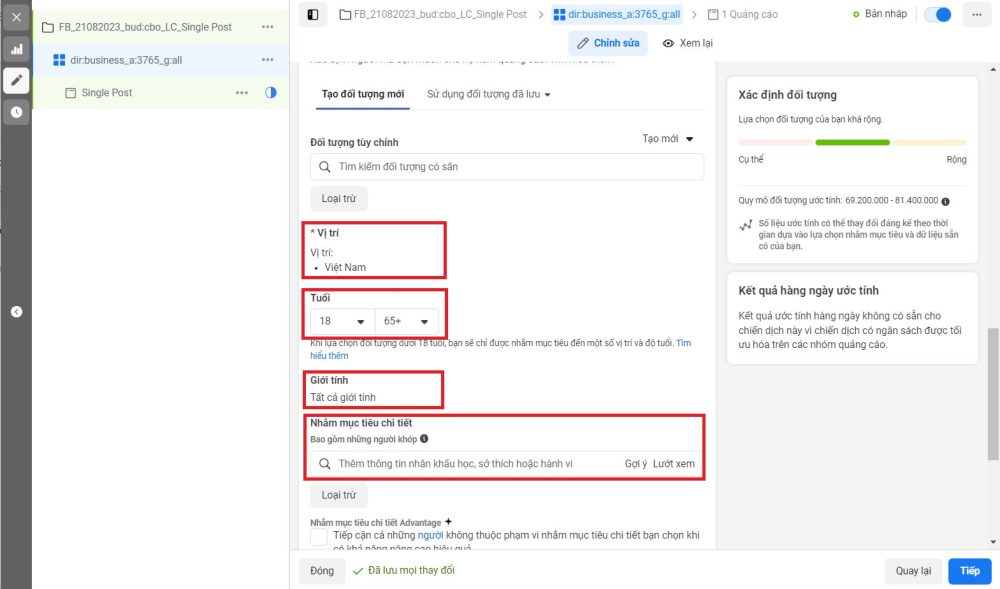1000x589 pixels.
Task: Click the info icon beside Bao gồm những người khớp
Action: [x=424, y=439]
